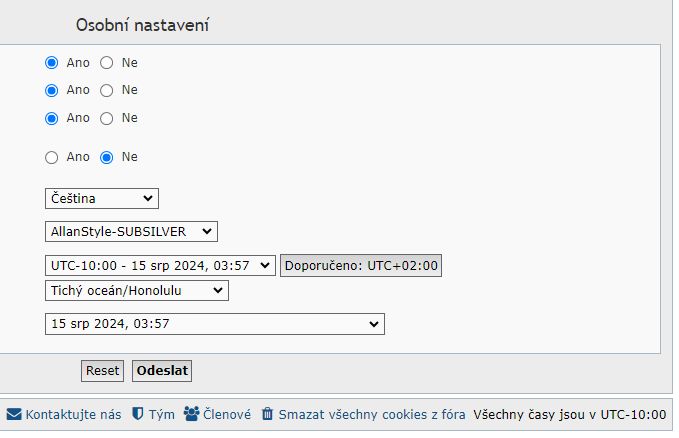Open the Tichý oceán/Honolulu city dropdown
The height and width of the screenshot is (438, 679).
136,291
